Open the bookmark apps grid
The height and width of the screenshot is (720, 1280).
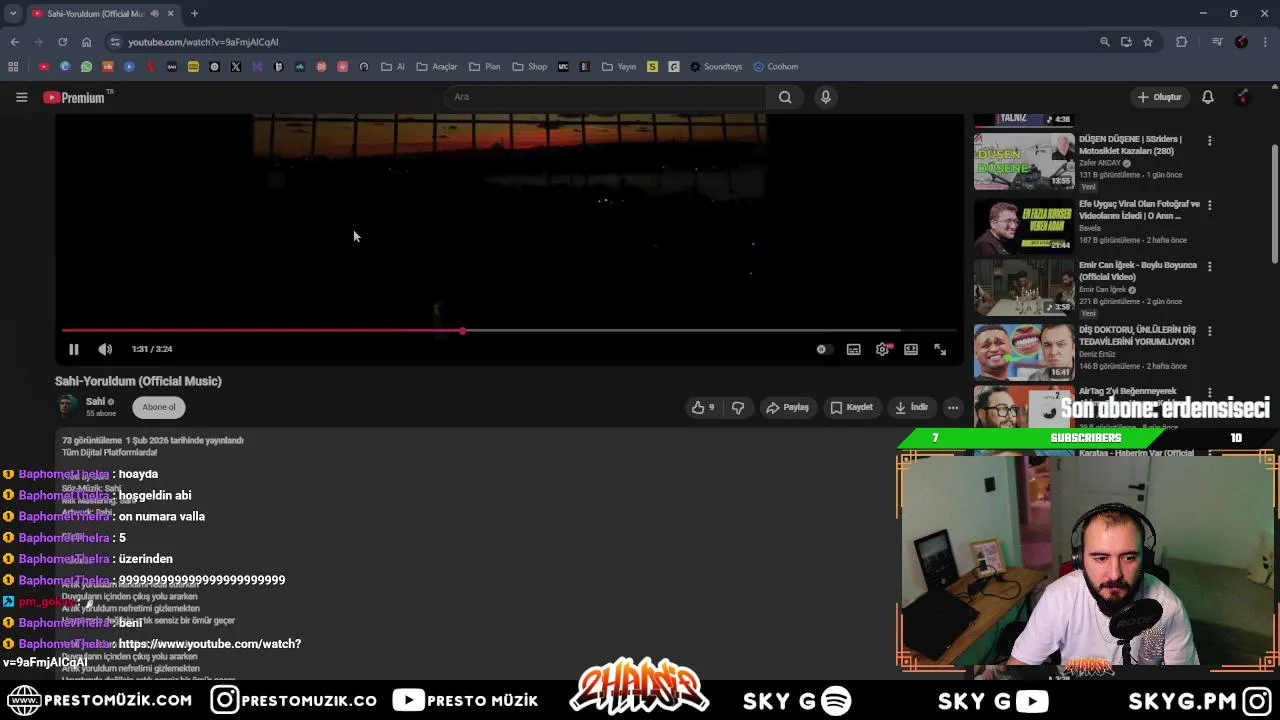pos(13,67)
